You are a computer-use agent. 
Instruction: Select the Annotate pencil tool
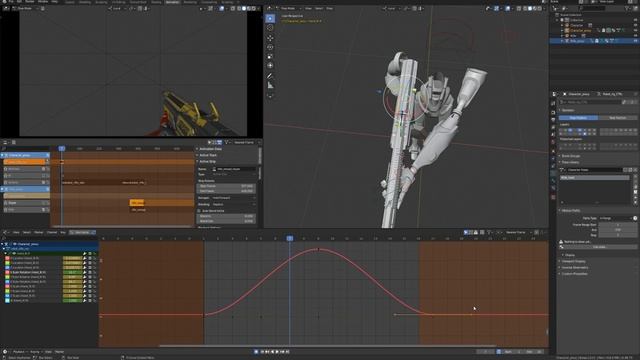tap(270, 76)
